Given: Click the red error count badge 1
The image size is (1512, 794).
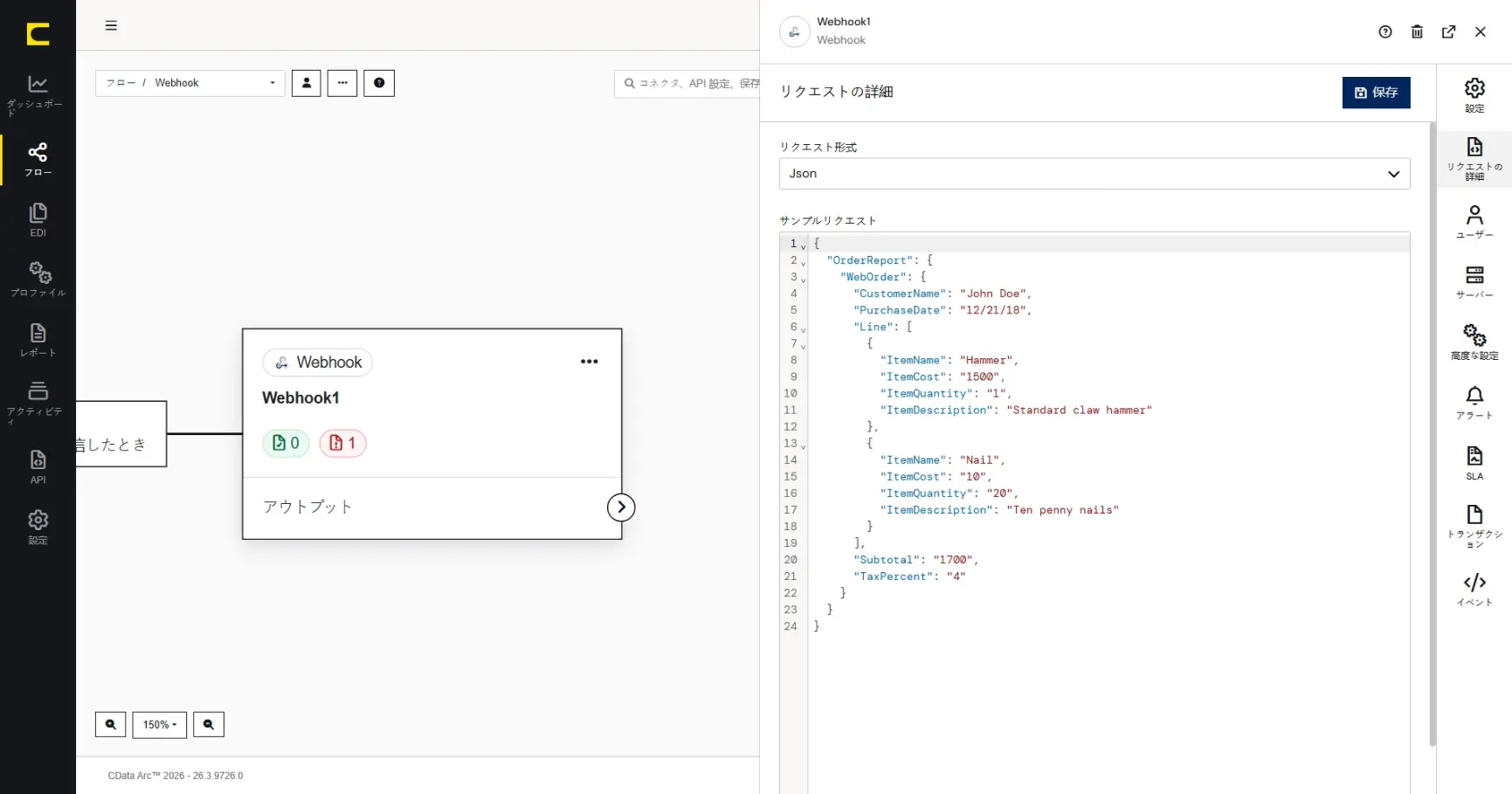Looking at the screenshot, I should point(342,443).
